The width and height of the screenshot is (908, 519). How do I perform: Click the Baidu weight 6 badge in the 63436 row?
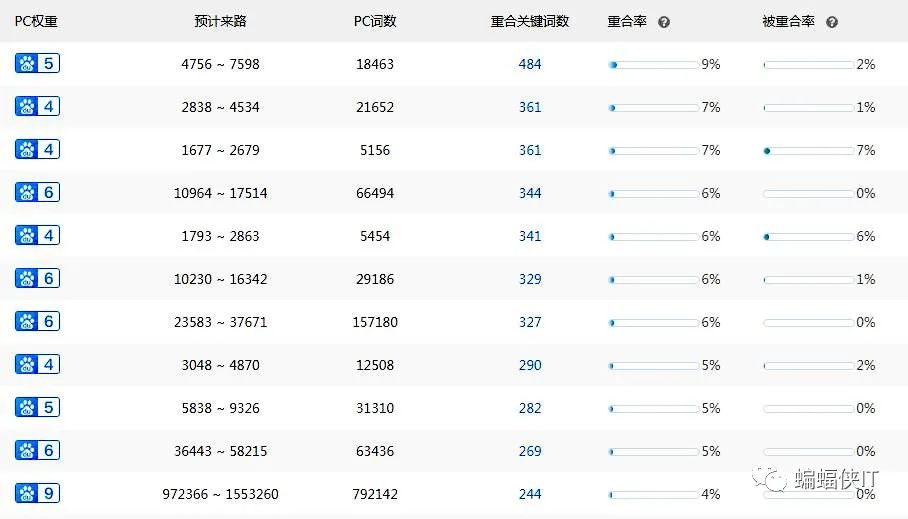(x=37, y=450)
